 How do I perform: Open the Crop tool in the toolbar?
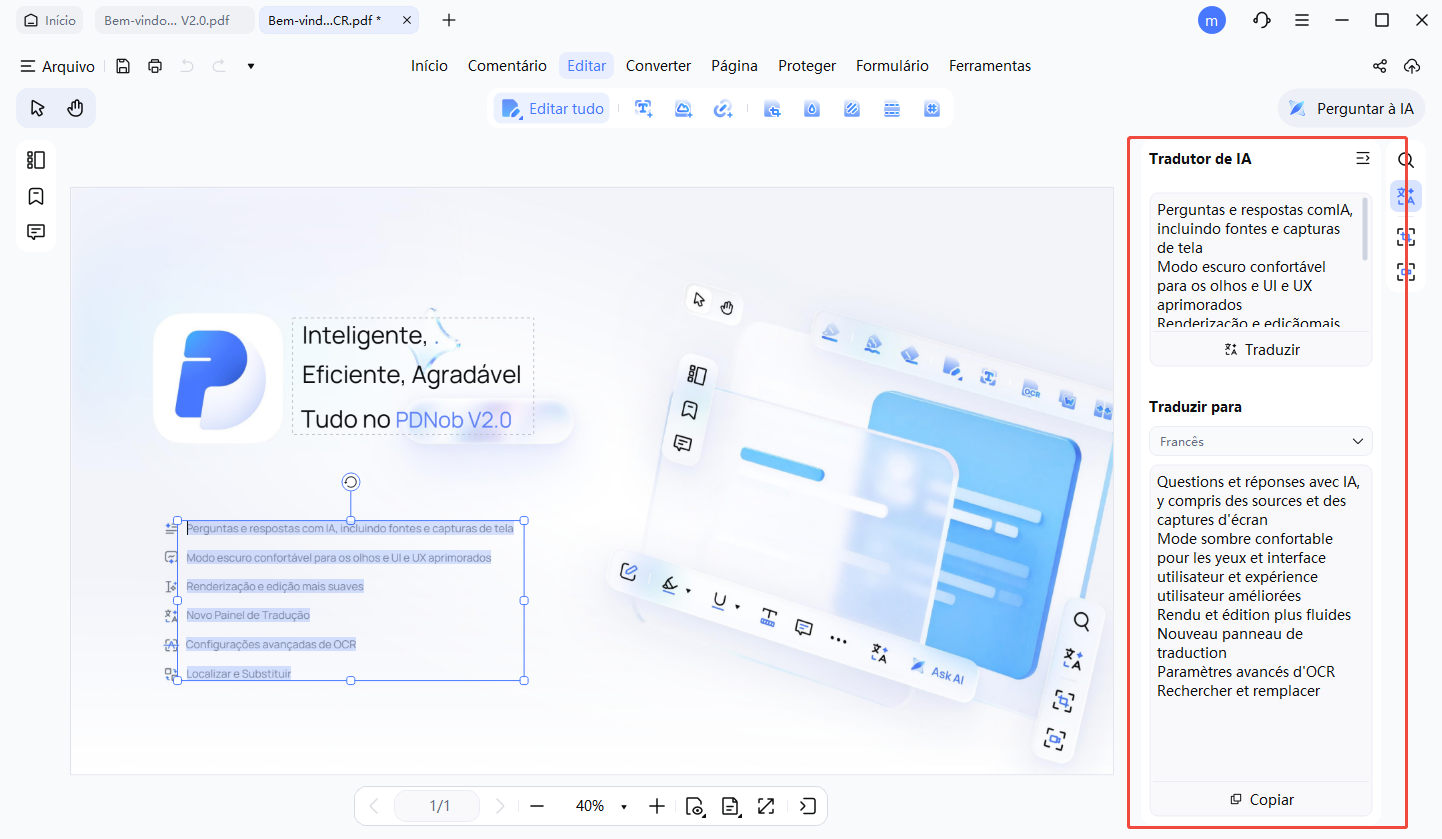772,108
